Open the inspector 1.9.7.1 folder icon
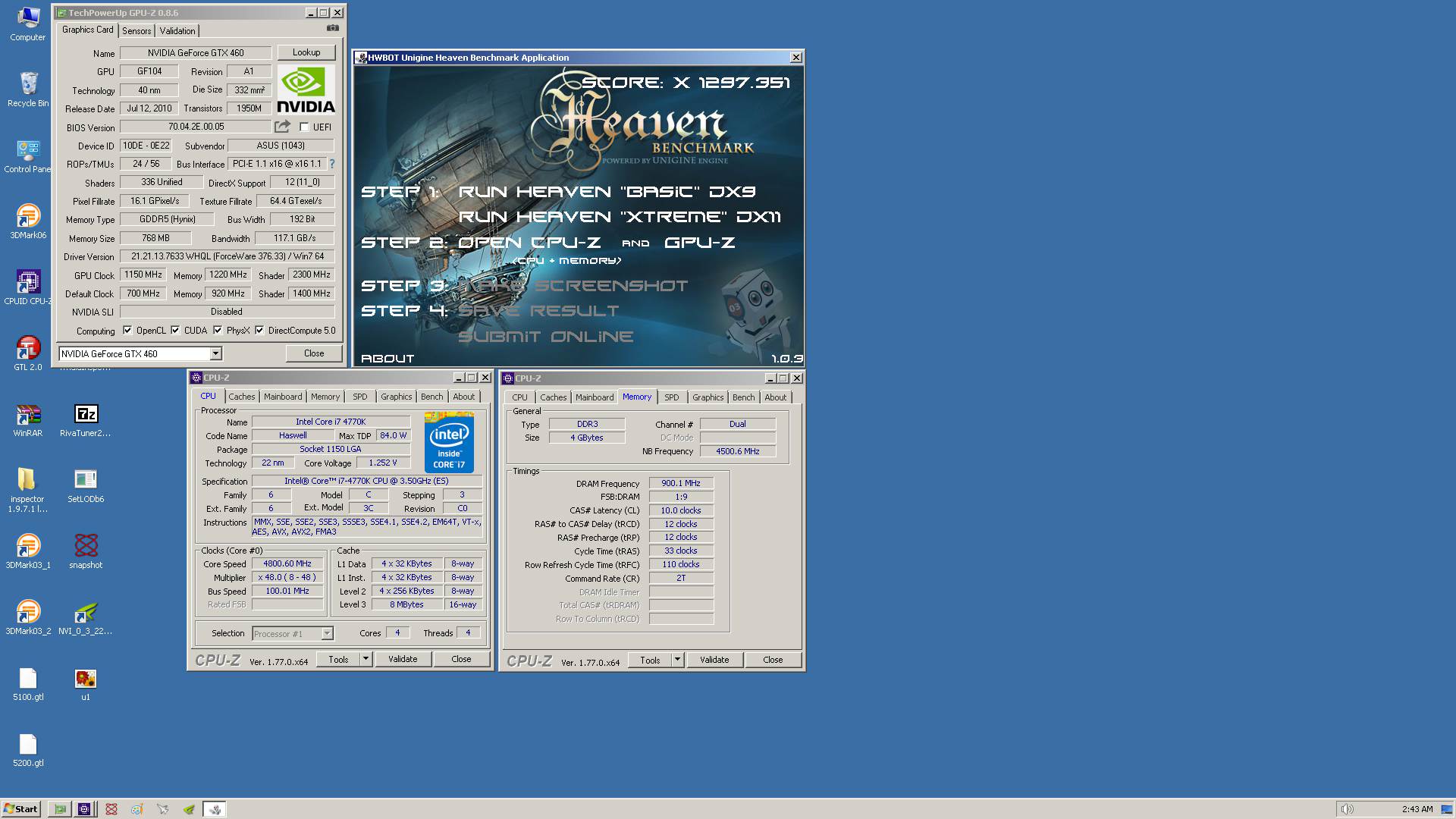The height and width of the screenshot is (819, 1456). tap(28, 490)
